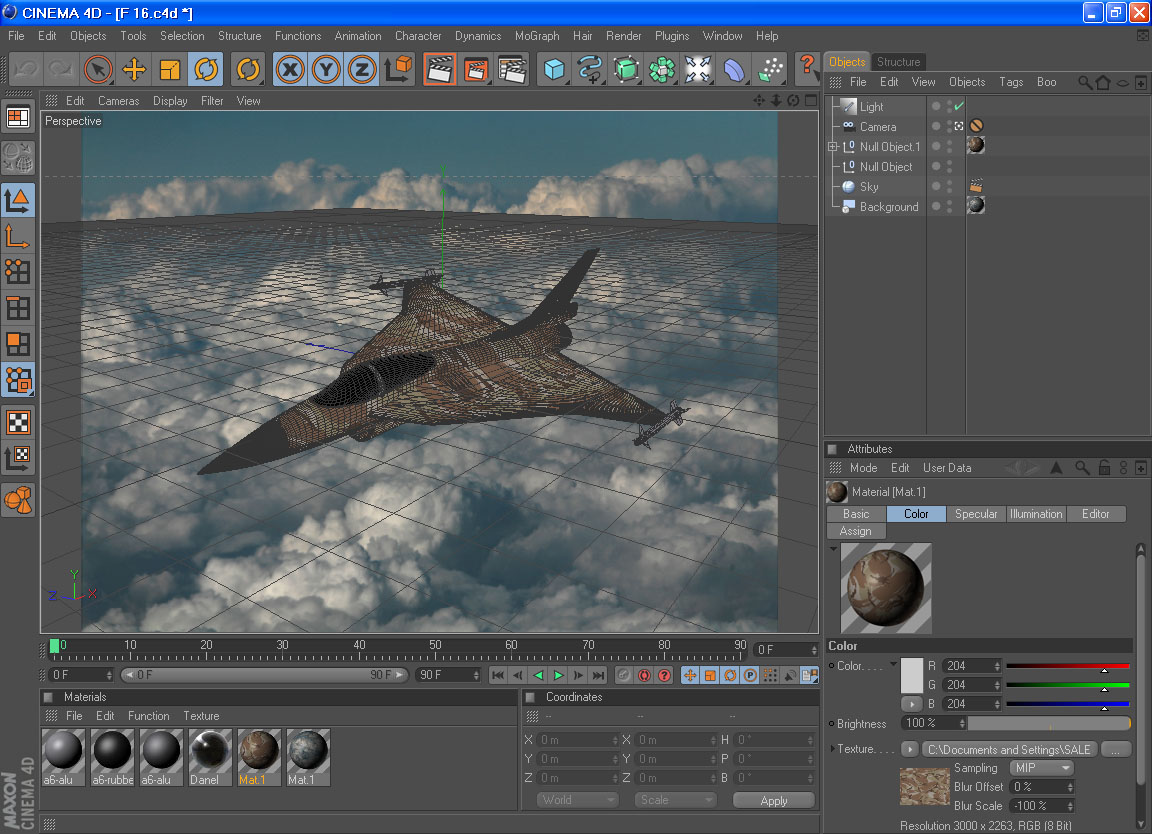Expand the Null Object.1 tree node
Image resolution: width=1152 pixels, height=834 pixels.
pos(833,147)
